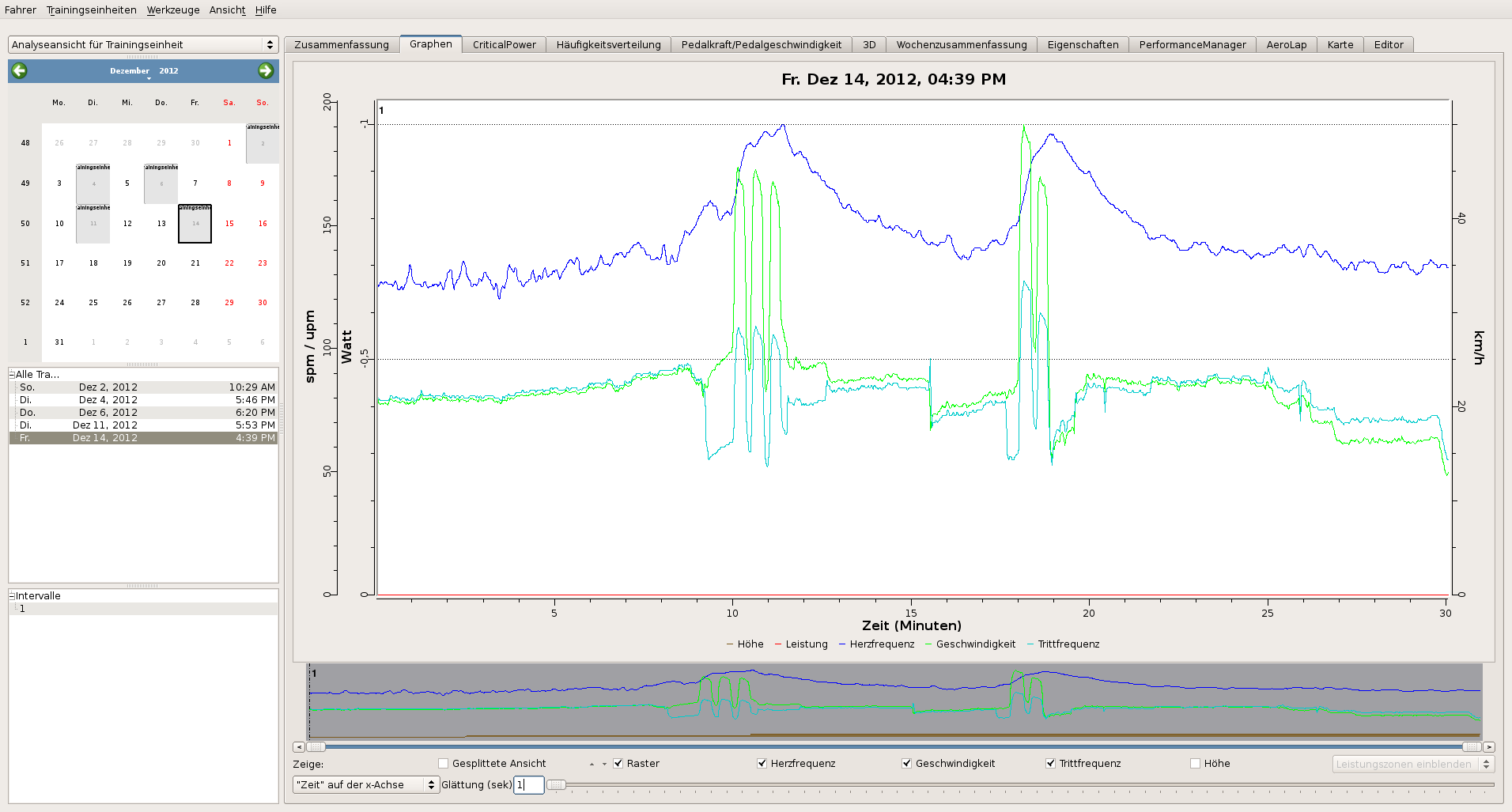Select December 11 training calendar cell
The width and height of the screenshot is (1512, 812).
pos(93,224)
